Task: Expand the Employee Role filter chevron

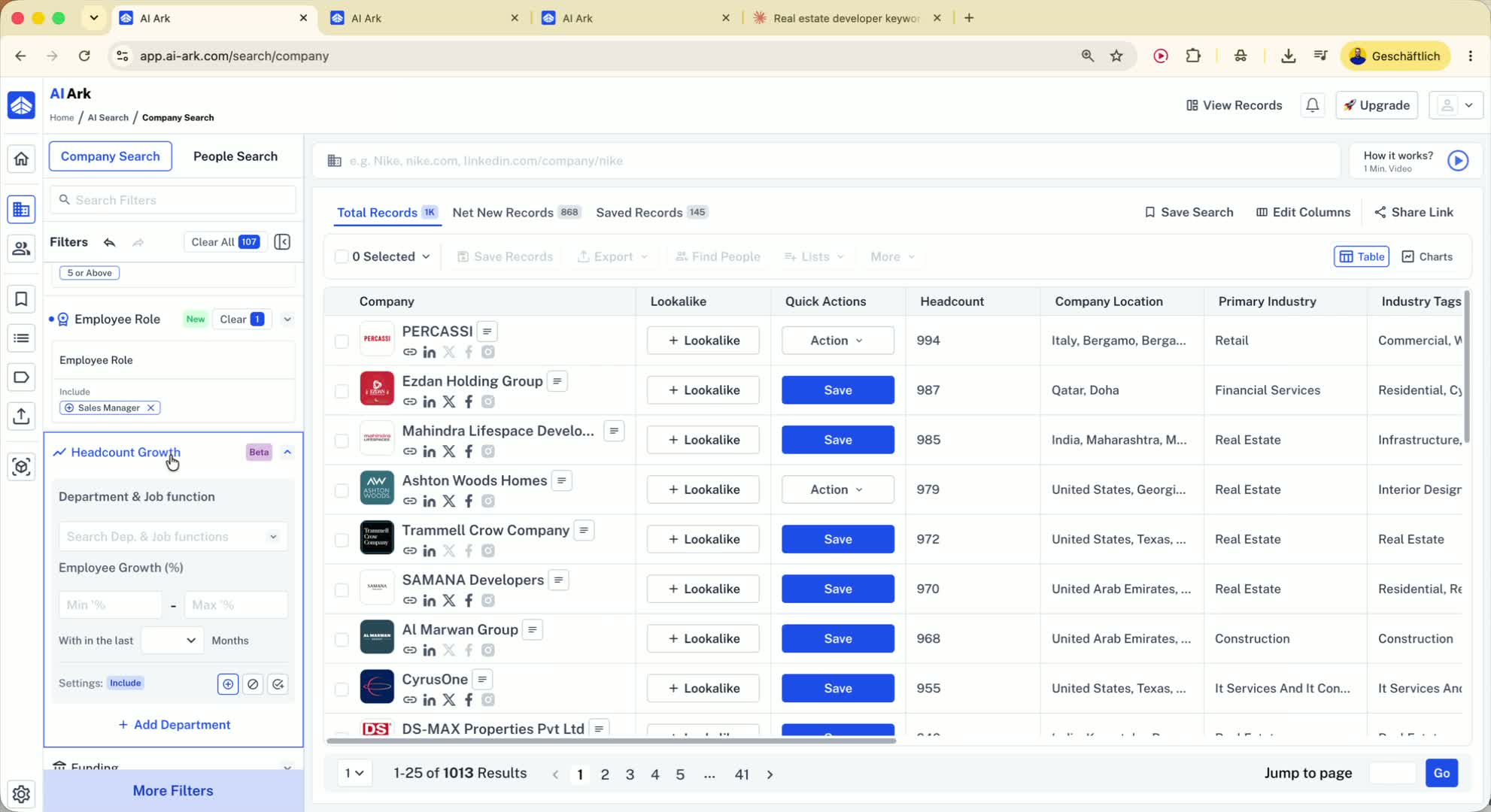Action: pos(287,320)
